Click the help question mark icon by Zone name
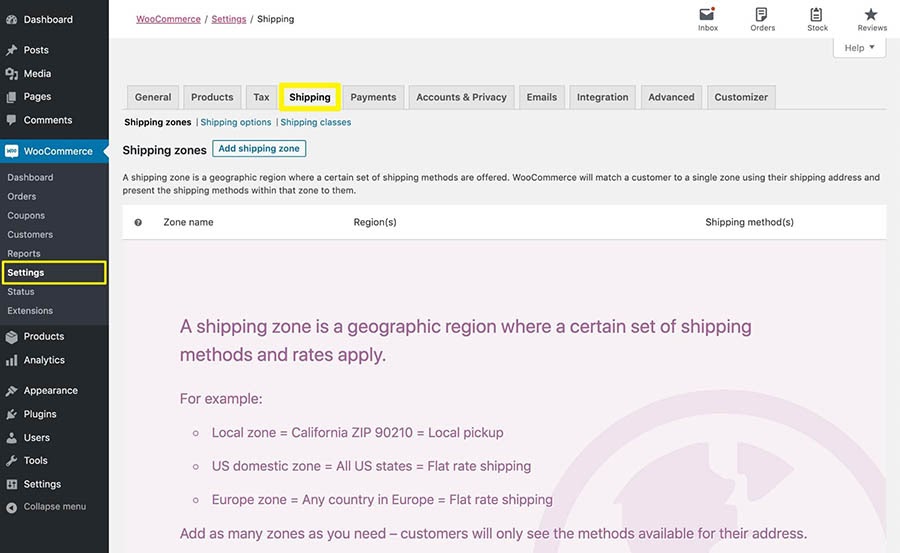 (x=138, y=222)
